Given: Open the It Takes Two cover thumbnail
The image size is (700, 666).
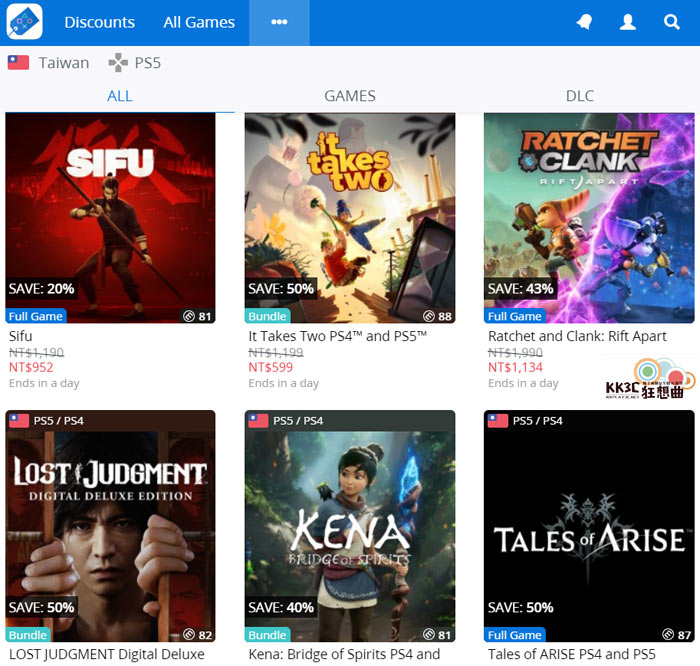Looking at the screenshot, I should (x=350, y=218).
